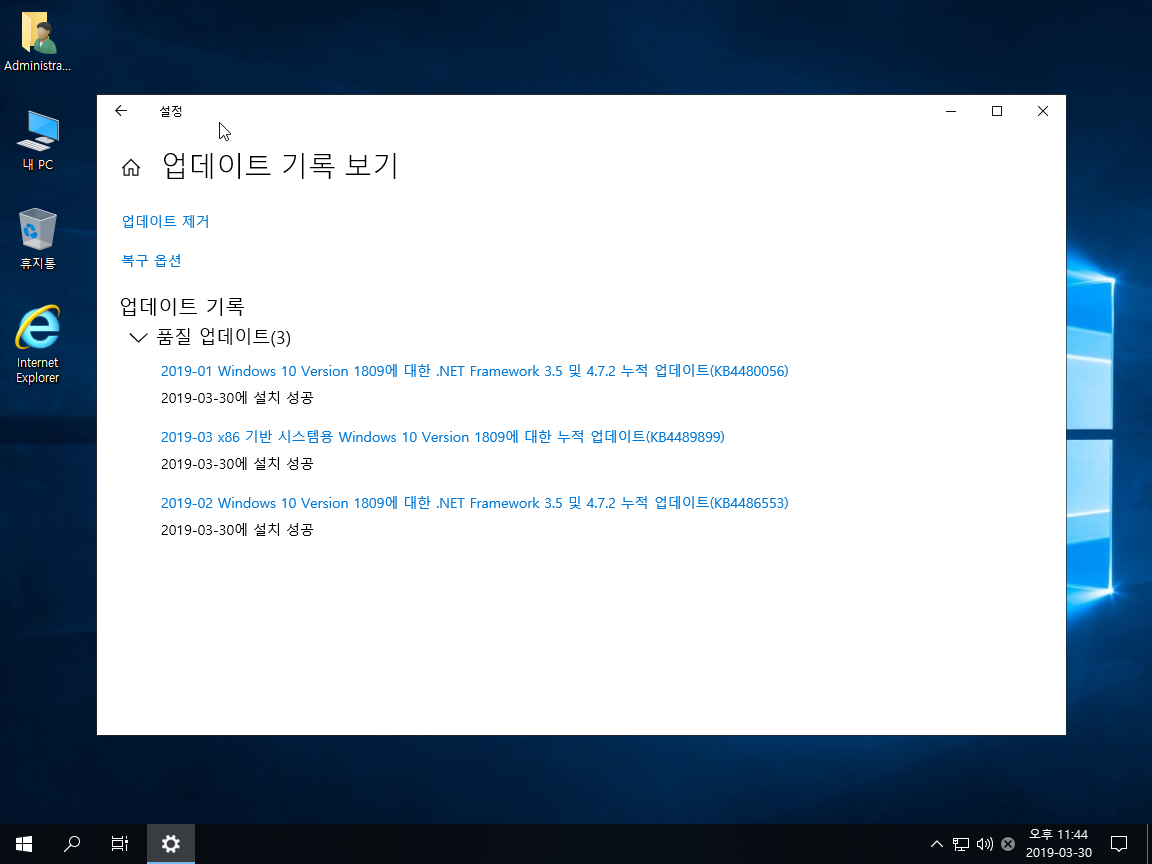Image resolution: width=1152 pixels, height=864 pixels.
Task: Open the taskbar clock and date
Action: (1059, 843)
